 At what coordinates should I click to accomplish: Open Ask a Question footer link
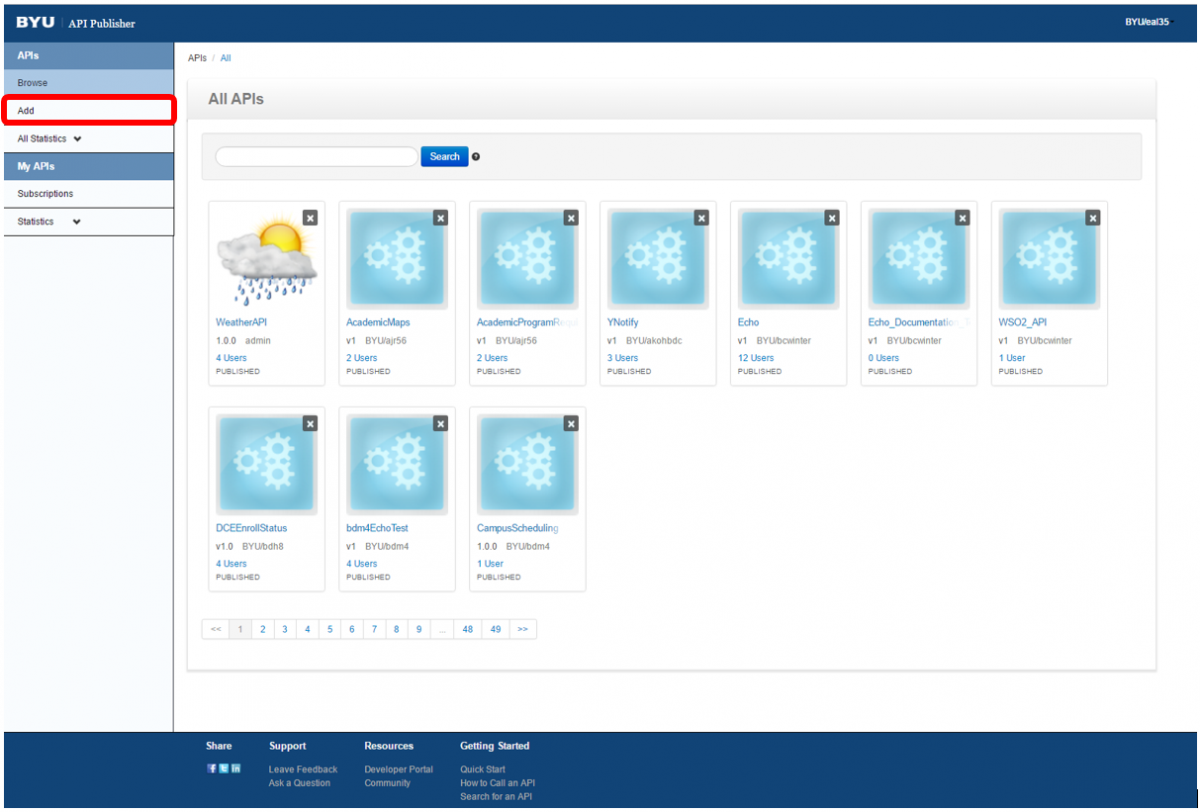(298, 783)
